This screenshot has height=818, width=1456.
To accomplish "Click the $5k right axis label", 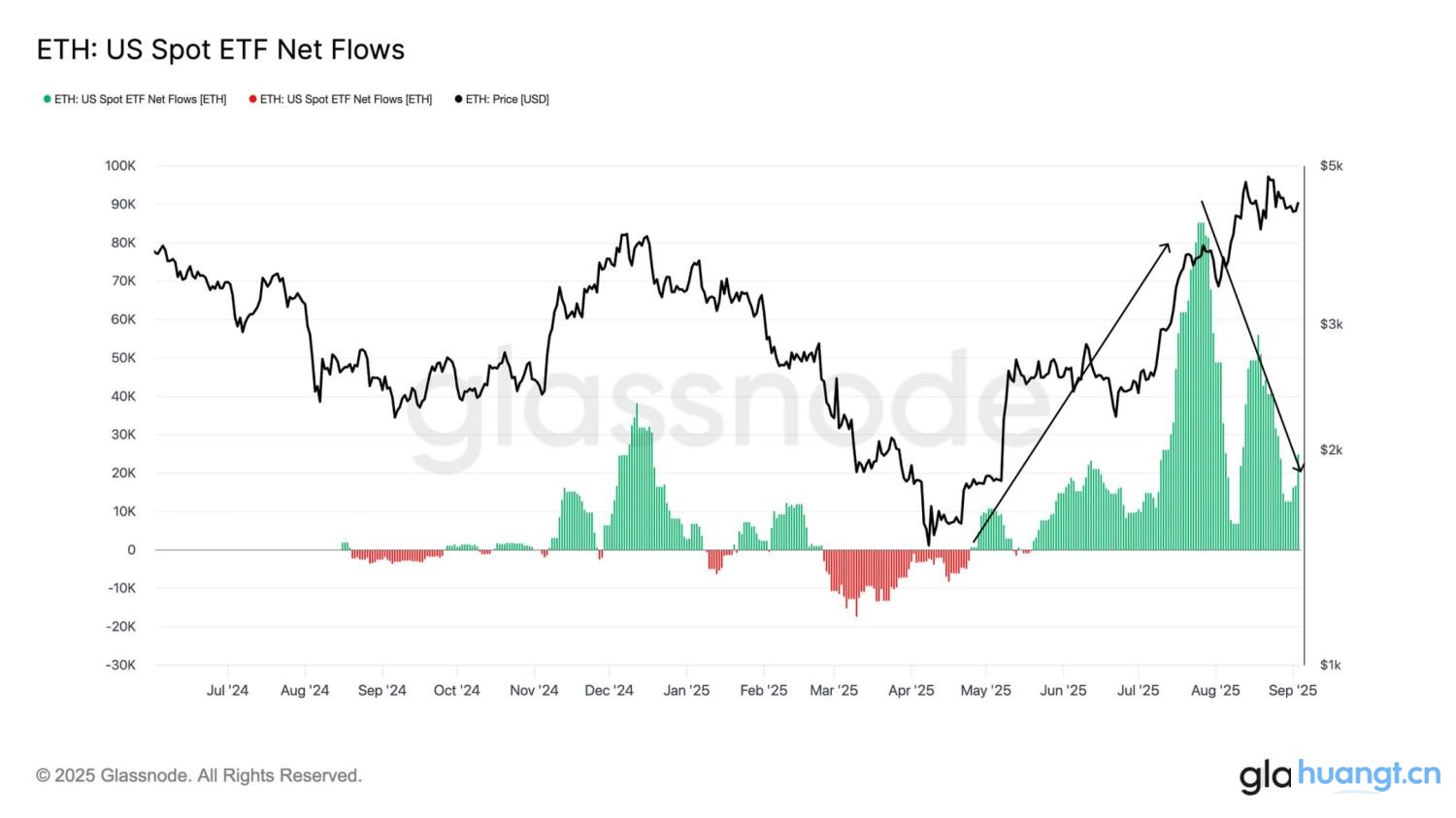I will tap(1331, 166).
